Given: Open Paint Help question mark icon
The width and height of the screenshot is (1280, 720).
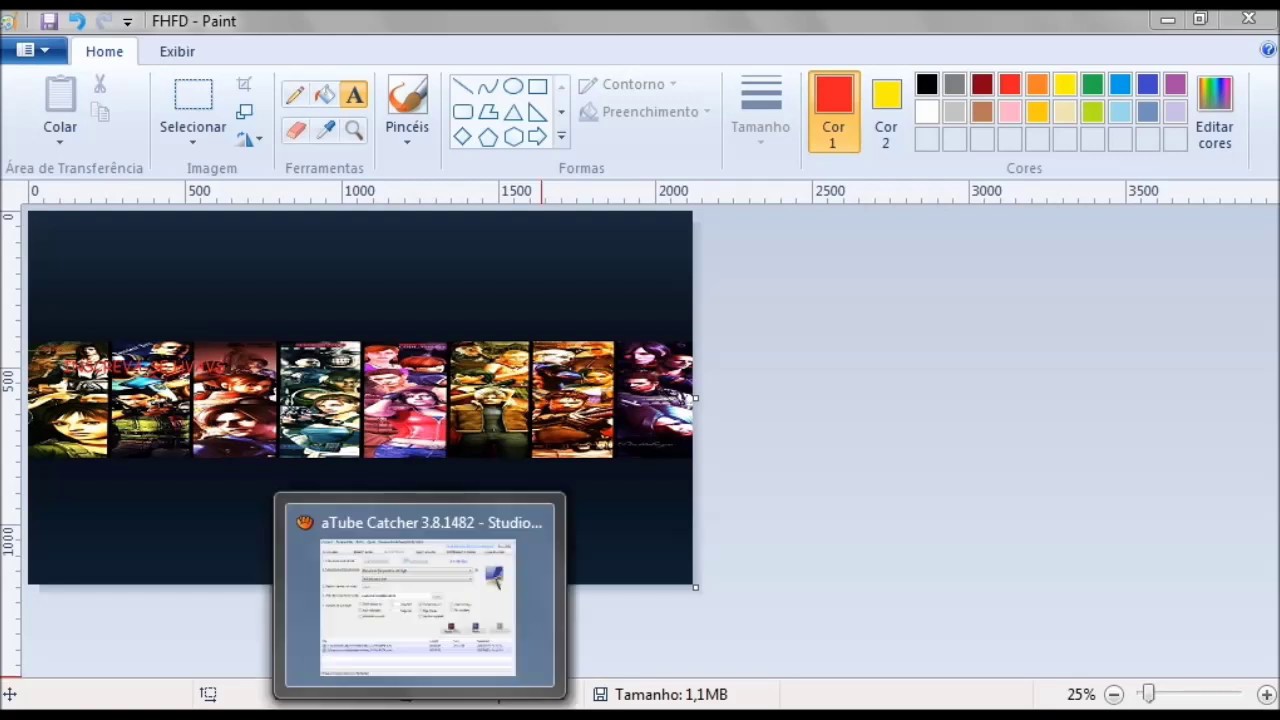Looking at the screenshot, I should [1268, 50].
